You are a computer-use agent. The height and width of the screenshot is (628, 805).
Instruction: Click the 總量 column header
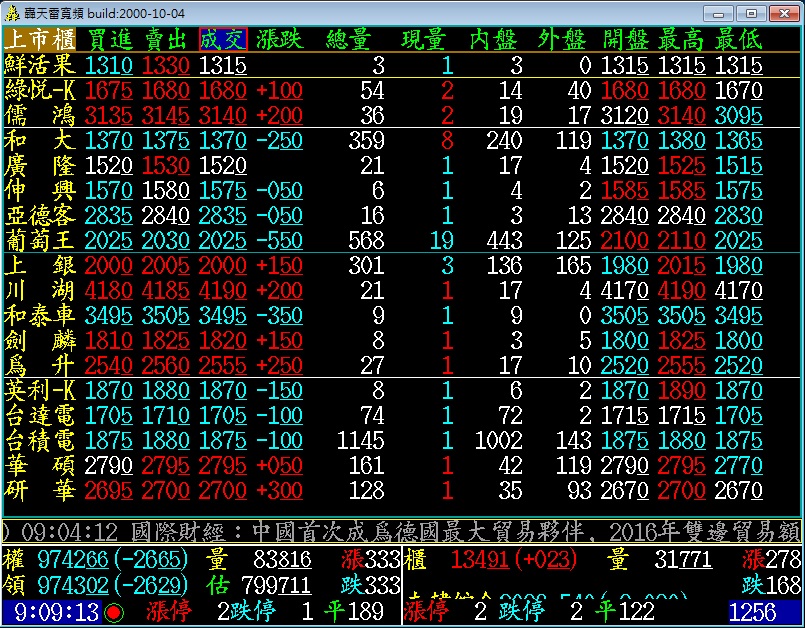[348, 40]
